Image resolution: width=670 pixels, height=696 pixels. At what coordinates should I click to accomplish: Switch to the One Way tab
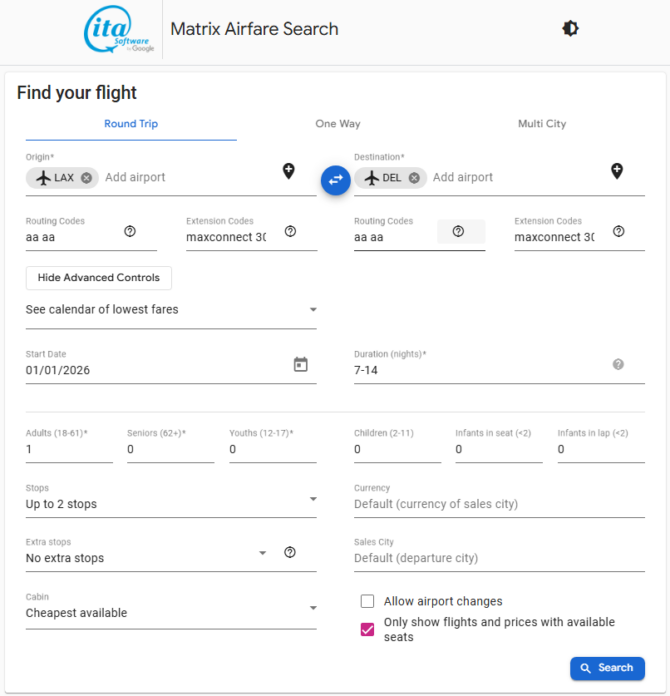(x=338, y=124)
